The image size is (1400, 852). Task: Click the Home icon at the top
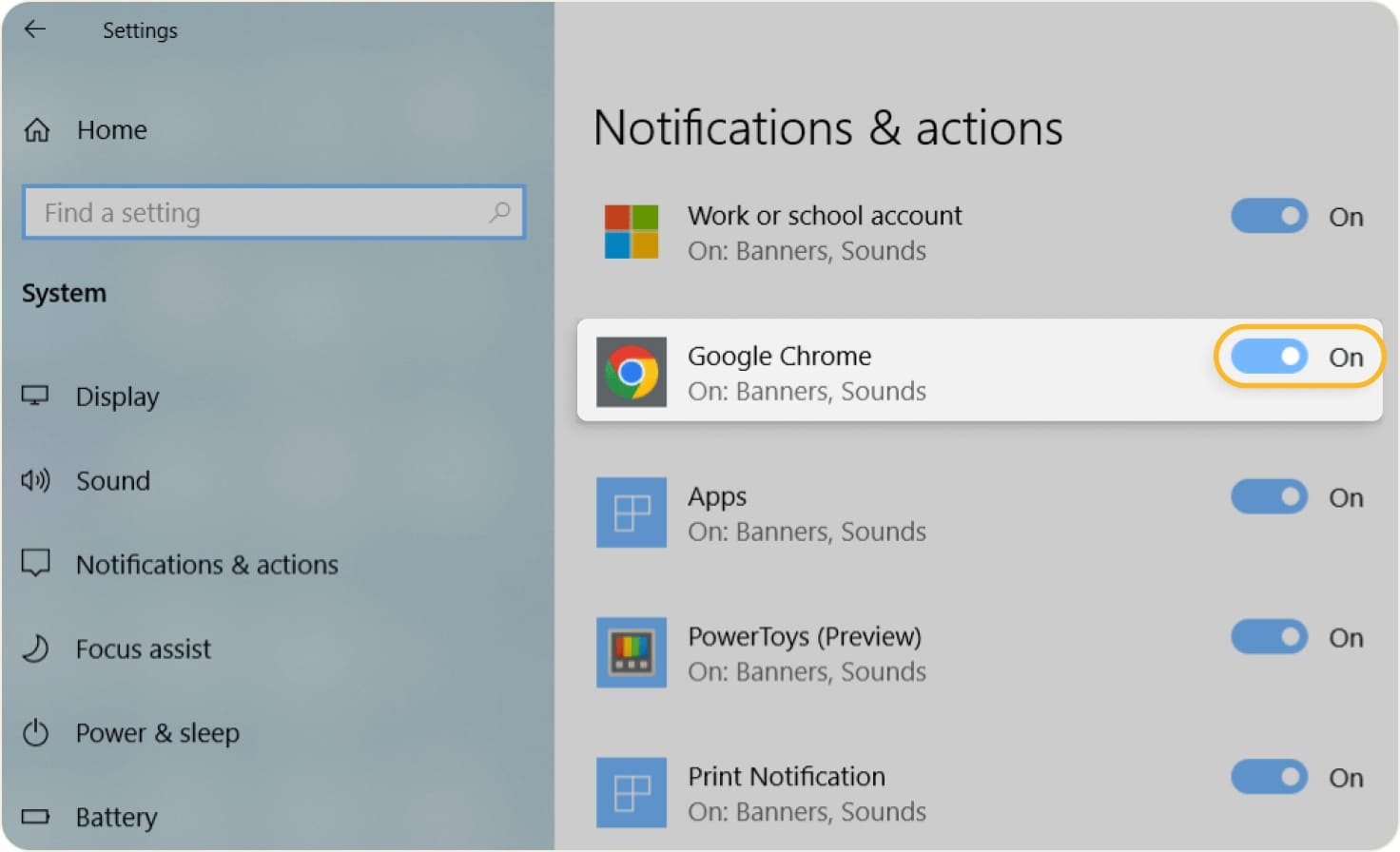[35, 129]
